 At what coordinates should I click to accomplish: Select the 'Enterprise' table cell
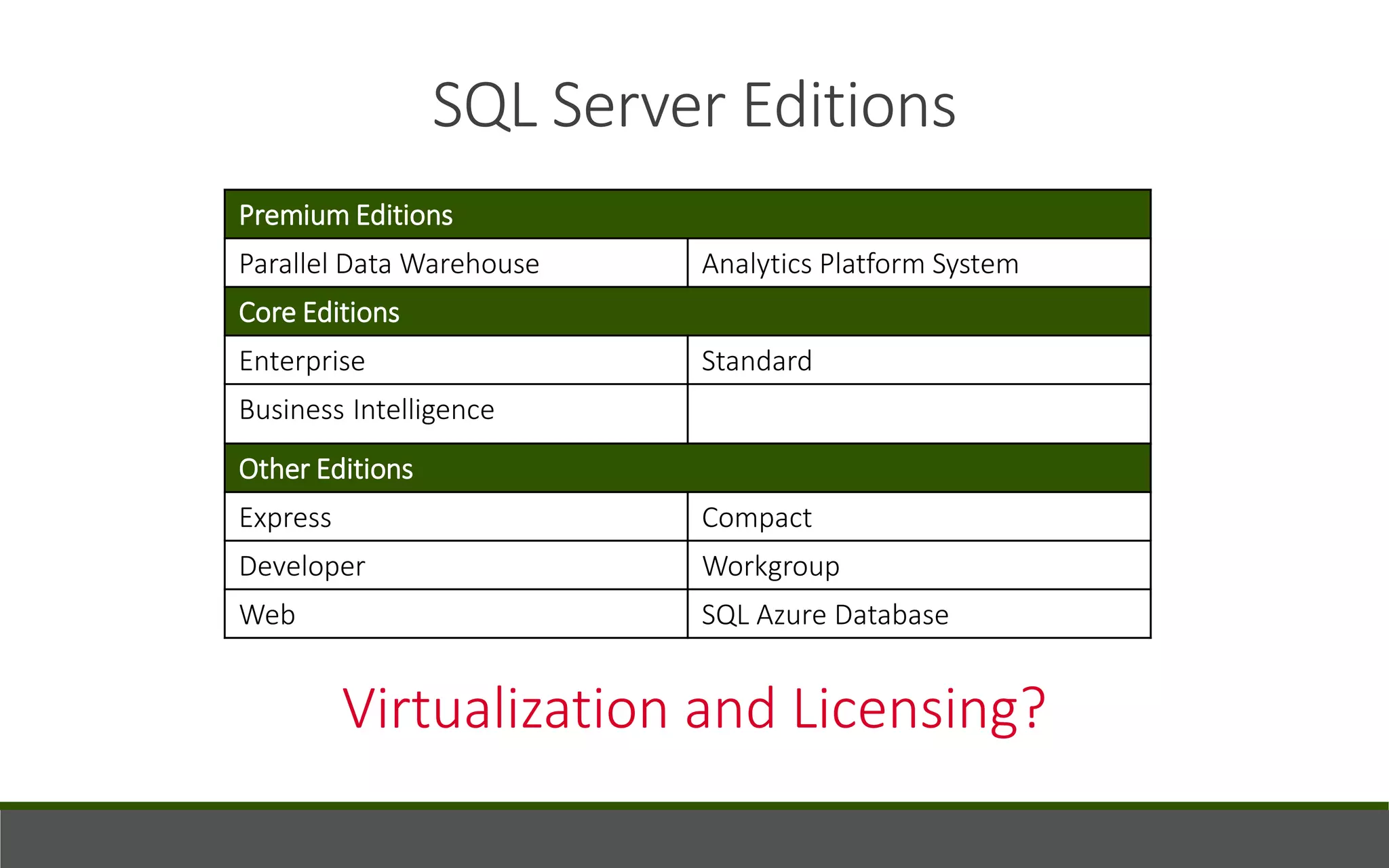point(456,360)
